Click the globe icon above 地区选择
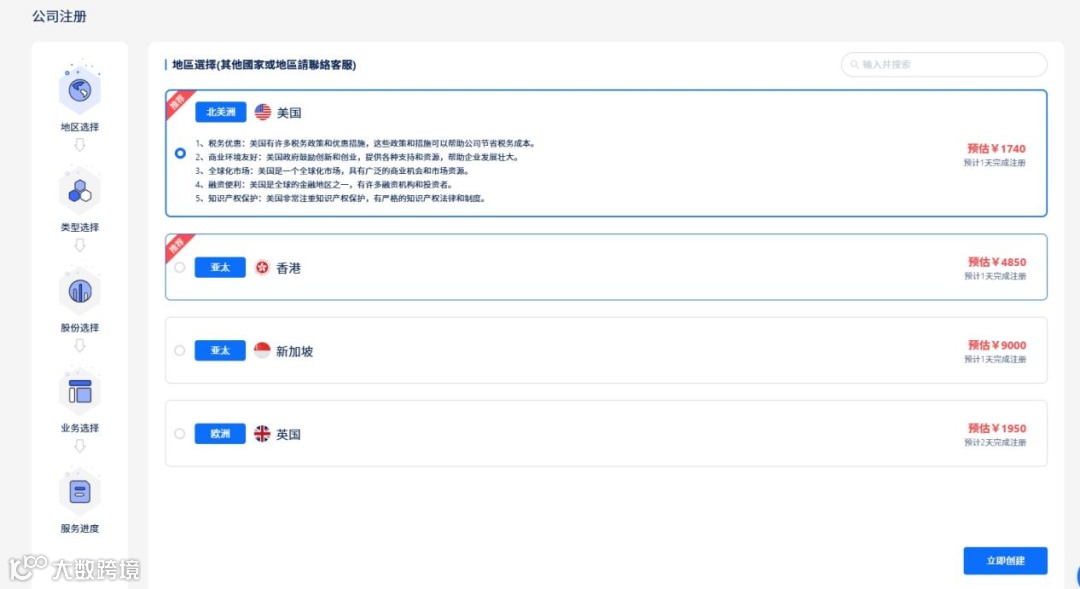The height and width of the screenshot is (589, 1080). click(x=79, y=91)
